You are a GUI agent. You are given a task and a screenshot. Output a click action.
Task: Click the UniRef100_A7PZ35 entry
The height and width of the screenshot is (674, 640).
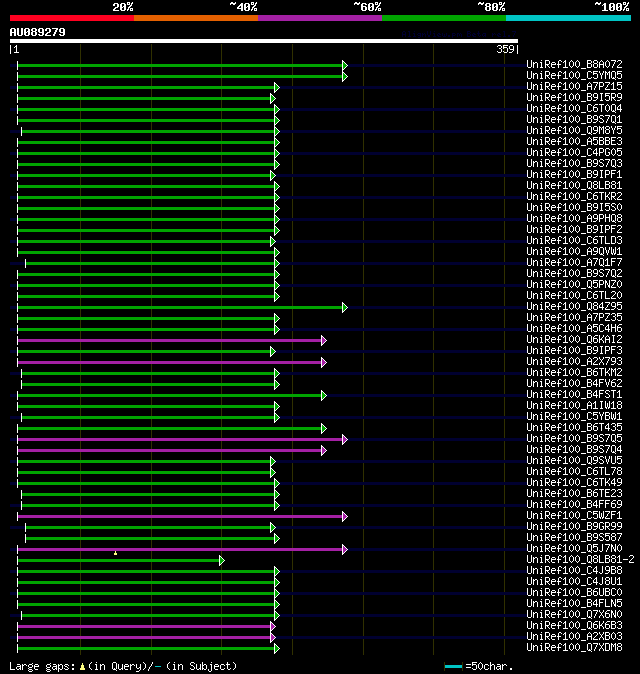[x=574, y=317]
